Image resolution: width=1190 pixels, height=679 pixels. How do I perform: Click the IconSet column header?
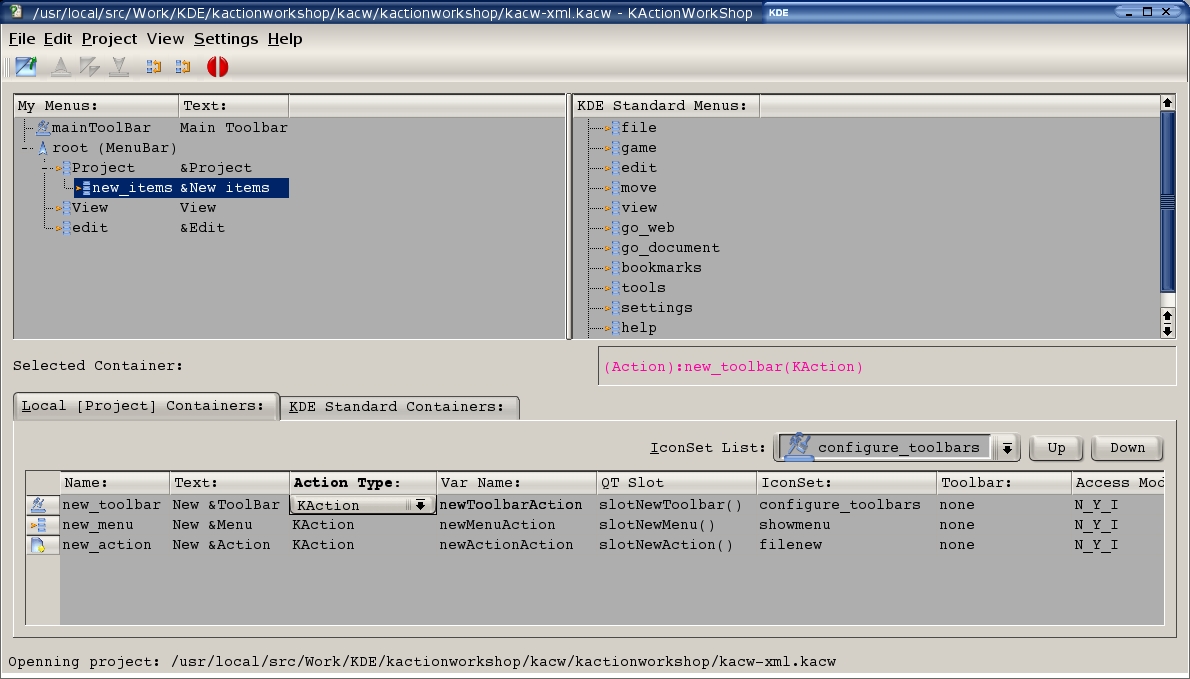pyautogui.click(x=846, y=483)
